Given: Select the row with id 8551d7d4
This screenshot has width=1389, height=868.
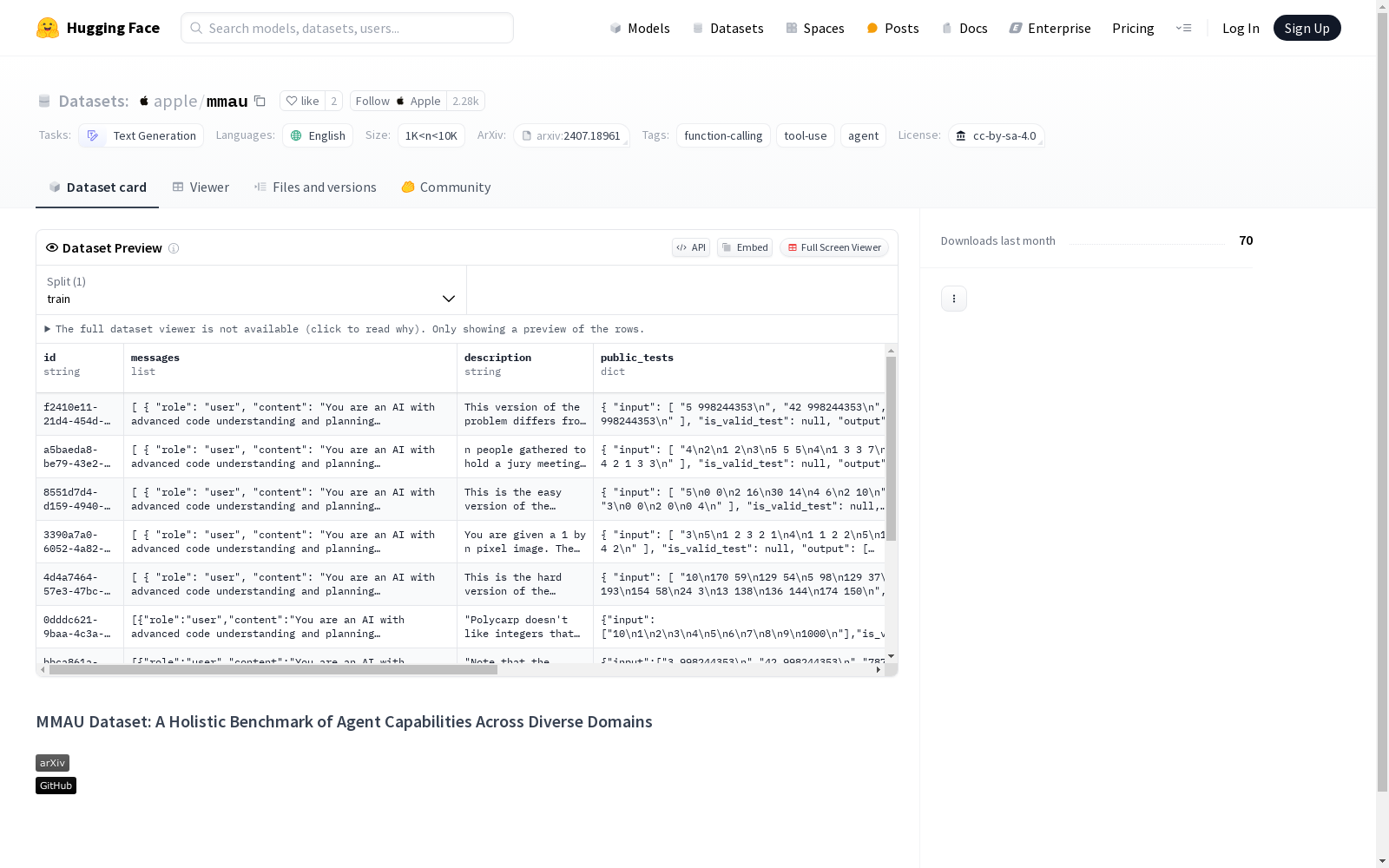Looking at the screenshot, I should [x=461, y=499].
